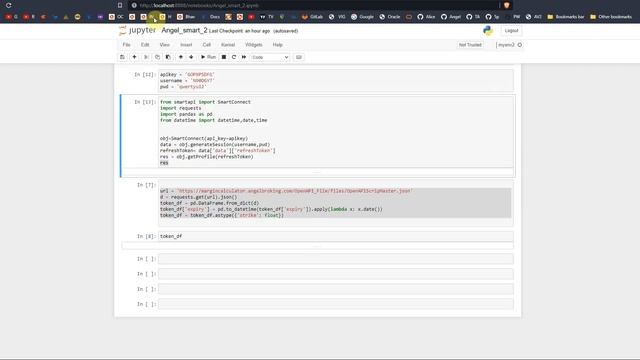Open the Bookmarks bar folder
The height and width of the screenshot is (360, 640).
pos(566,17)
